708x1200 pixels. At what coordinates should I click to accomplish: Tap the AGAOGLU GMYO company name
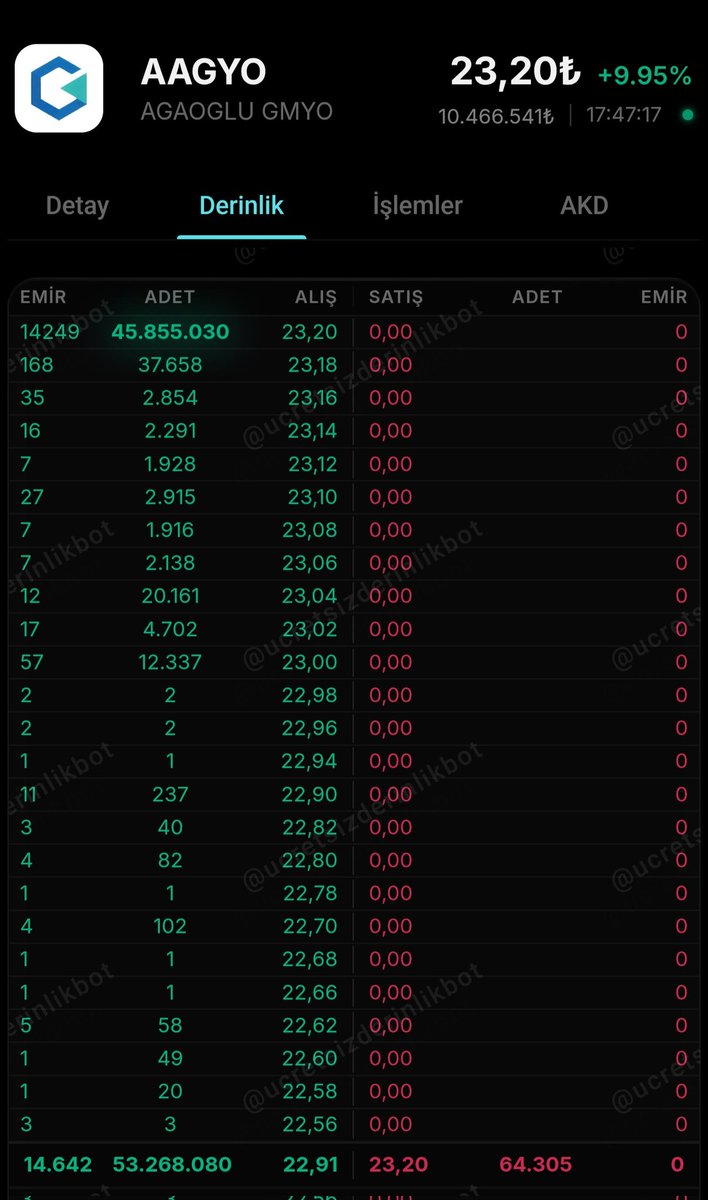tap(237, 111)
